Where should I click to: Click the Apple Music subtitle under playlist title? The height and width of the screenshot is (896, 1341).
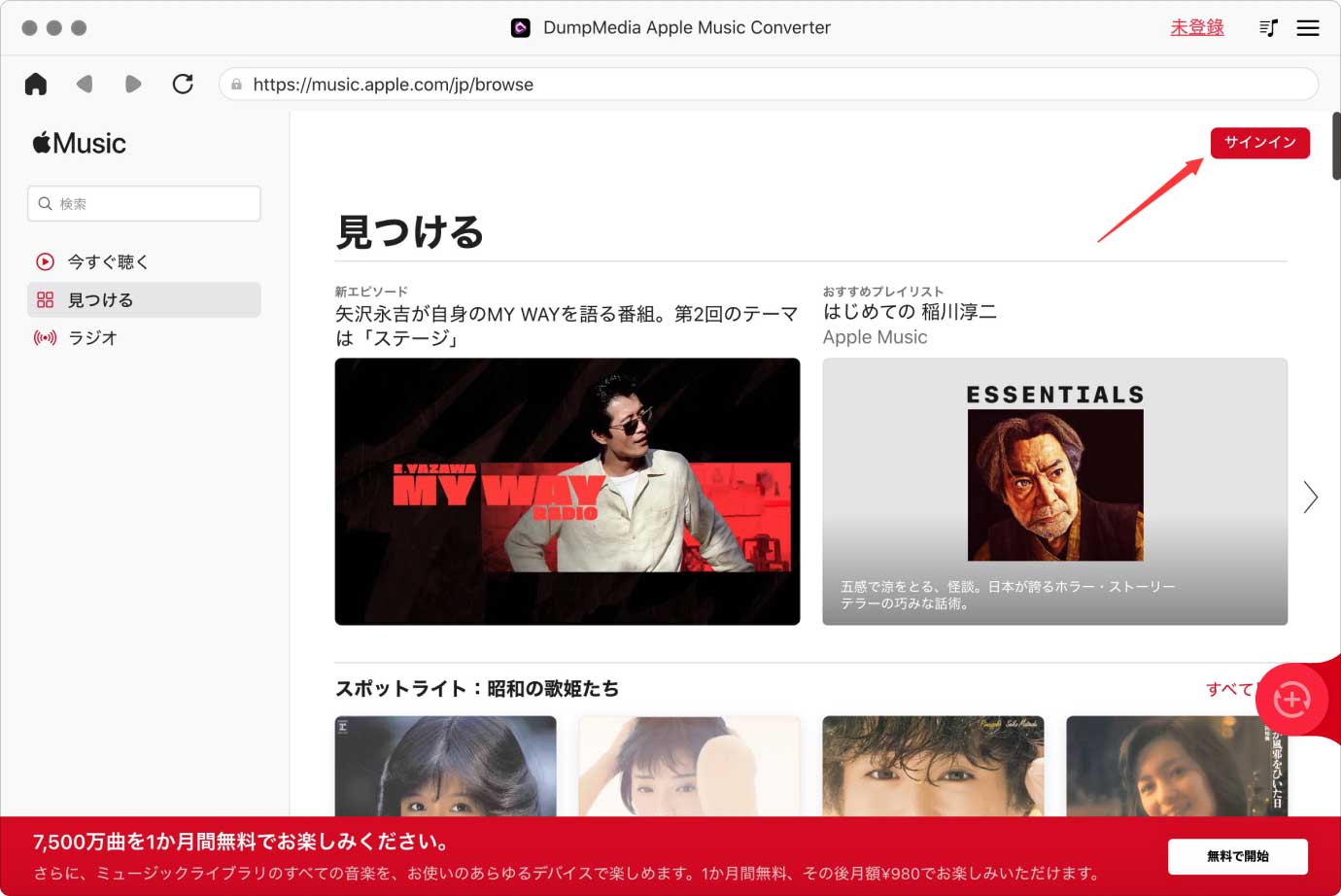click(875, 337)
